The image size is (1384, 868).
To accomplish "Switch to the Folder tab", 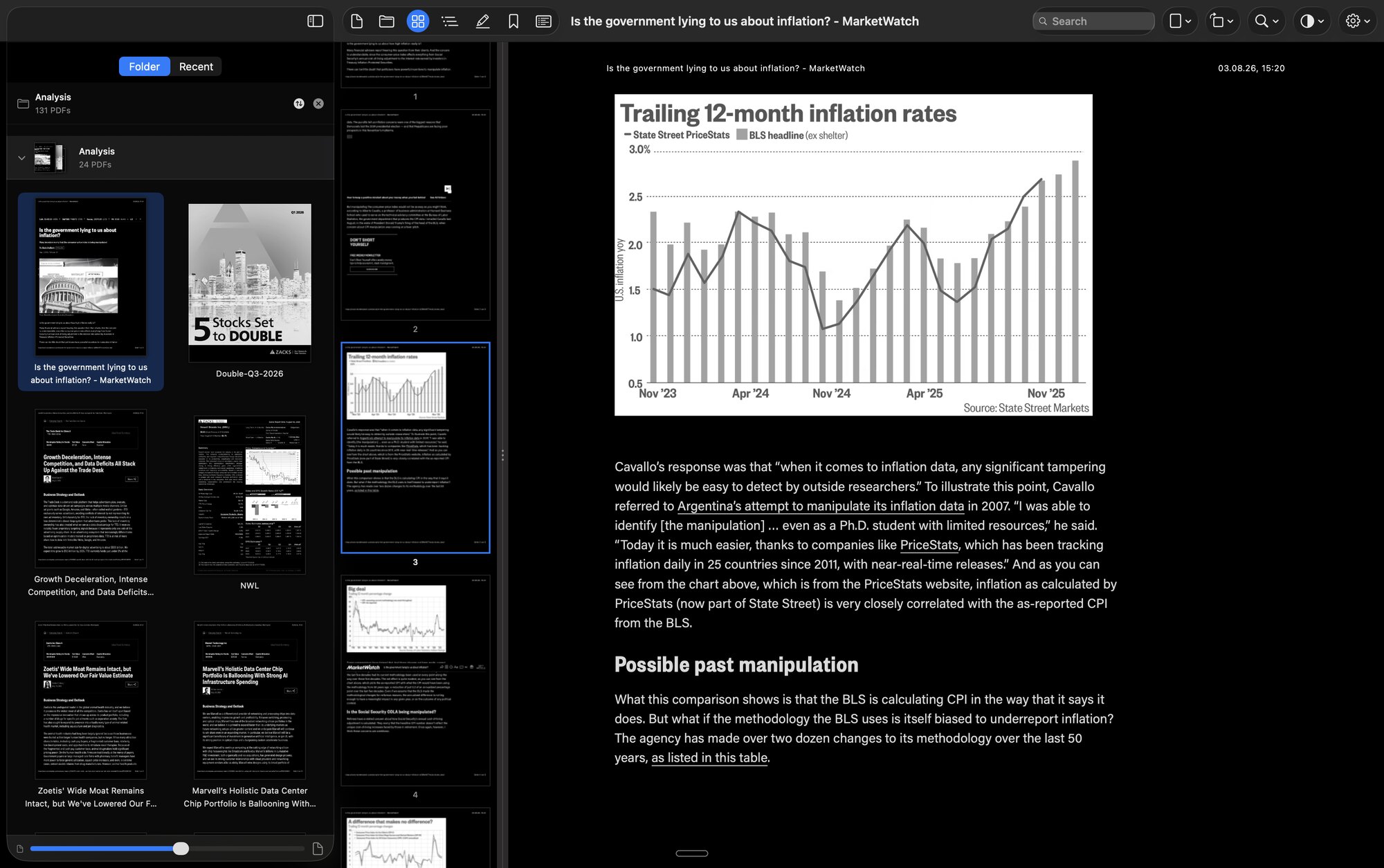I will click(144, 66).
